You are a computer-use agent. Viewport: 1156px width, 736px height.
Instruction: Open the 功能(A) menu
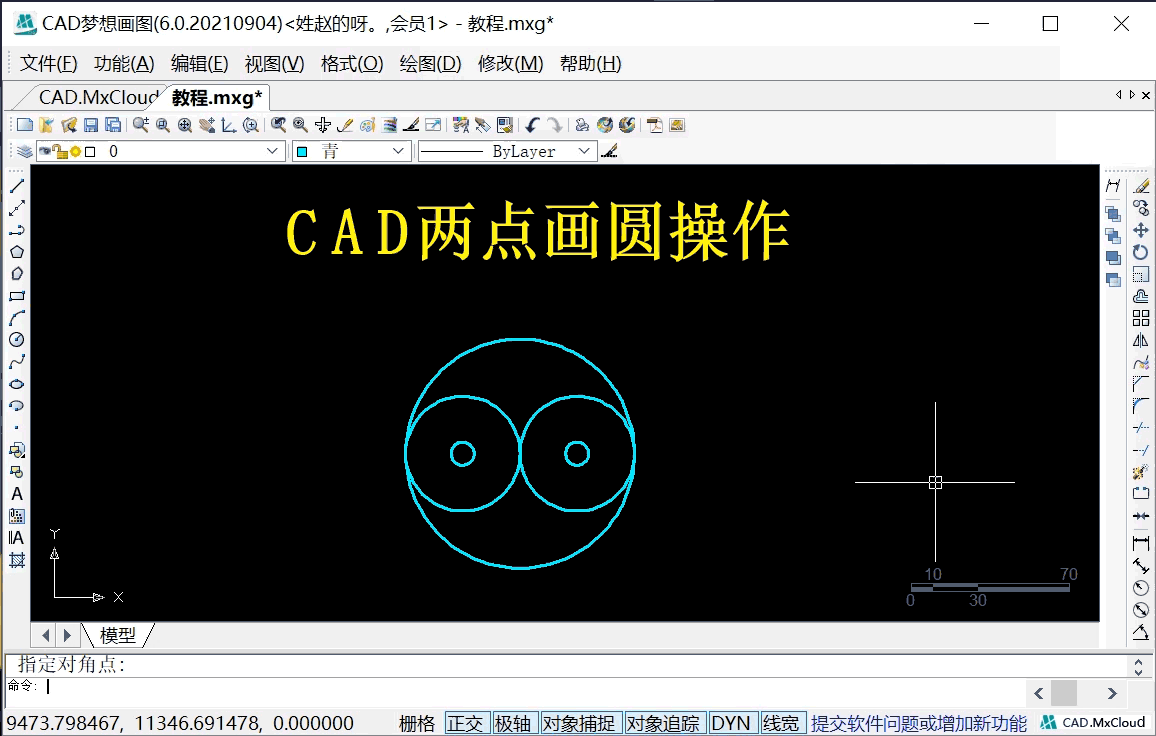coord(124,64)
